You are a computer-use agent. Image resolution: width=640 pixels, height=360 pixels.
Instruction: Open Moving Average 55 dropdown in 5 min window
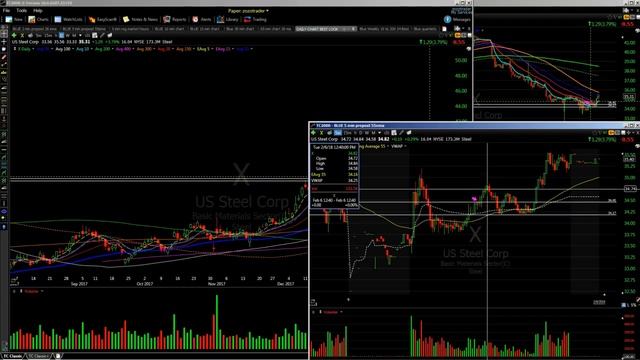click(373, 146)
